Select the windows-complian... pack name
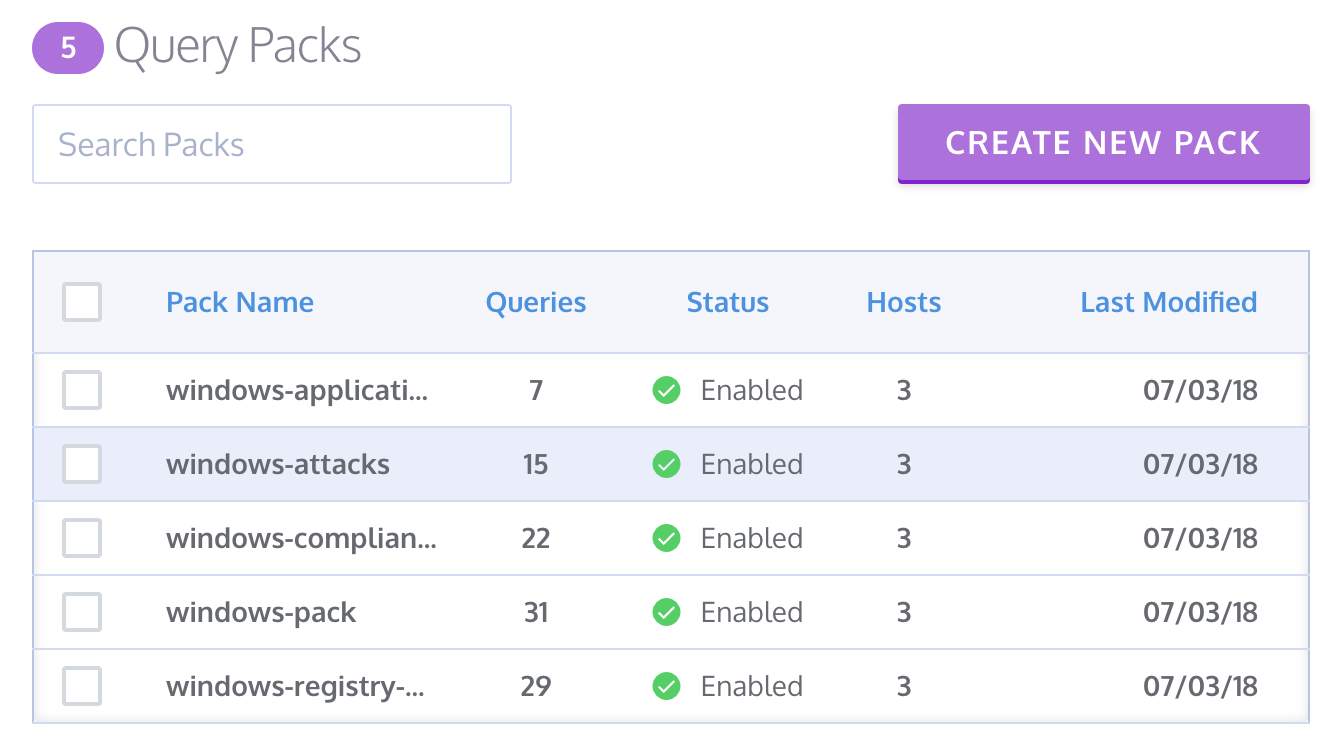Image resolution: width=1330 pixels, height=740 pixels. coord(301,538)
